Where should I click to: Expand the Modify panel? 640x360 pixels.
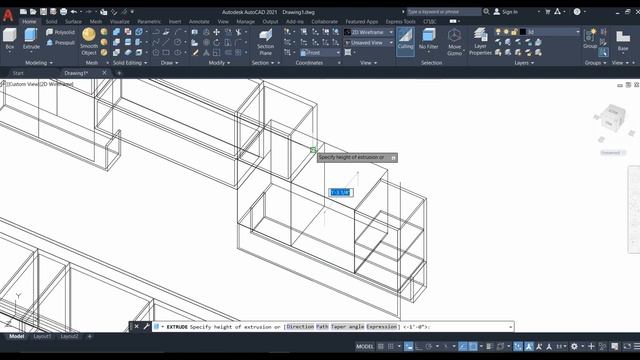pos(219,63)
